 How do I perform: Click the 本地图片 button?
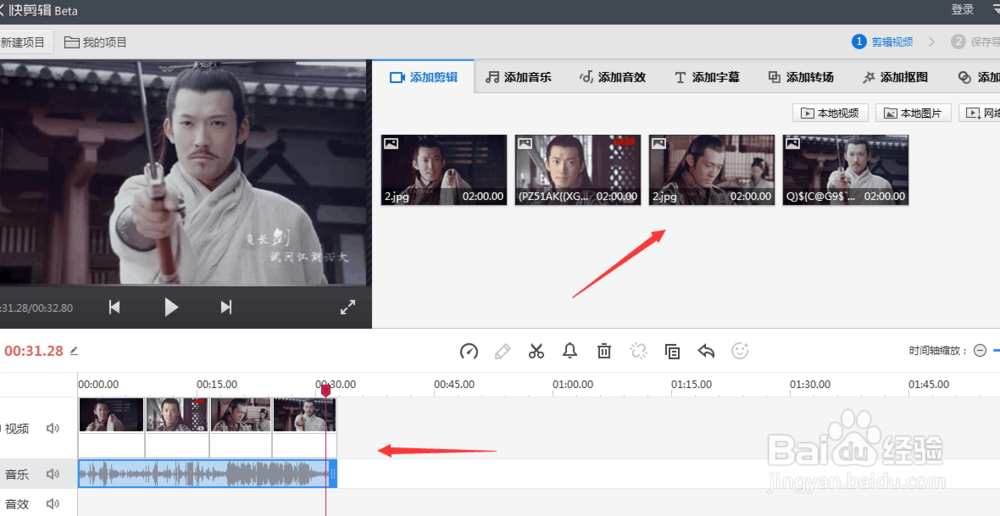tap(913, 113)
